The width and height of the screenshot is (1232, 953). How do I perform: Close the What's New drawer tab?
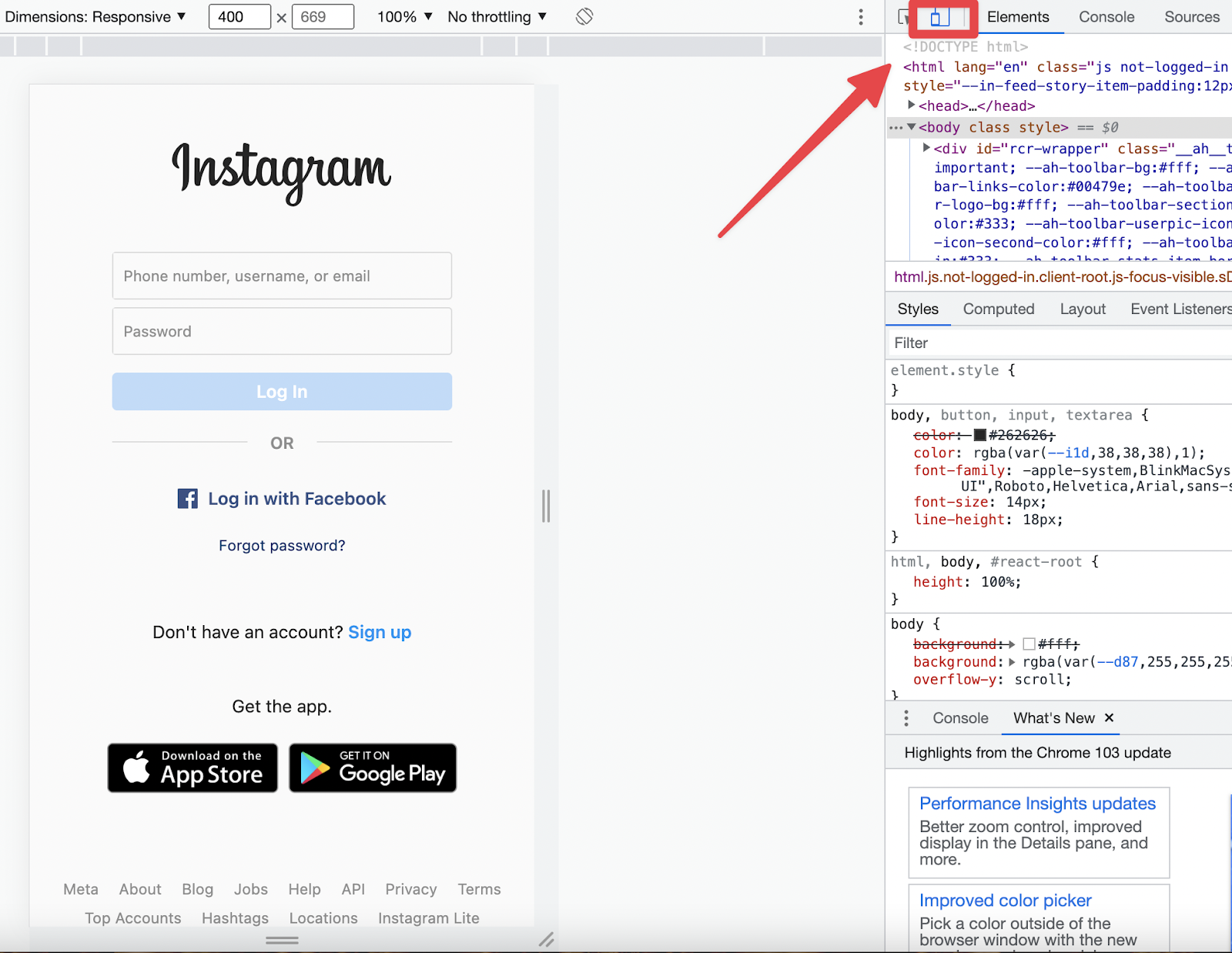point(1110,717)
